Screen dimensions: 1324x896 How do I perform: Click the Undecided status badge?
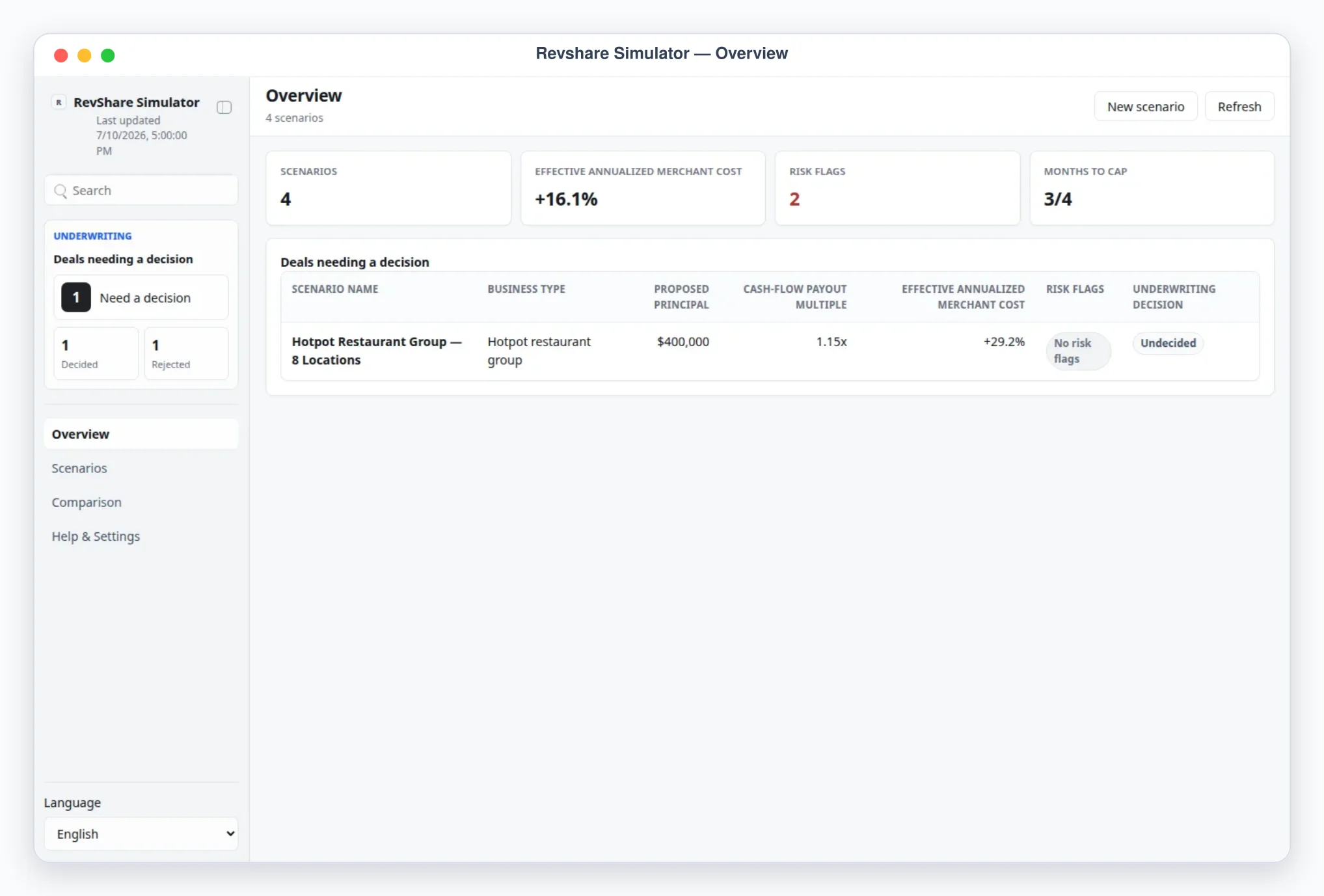tap(1168, 343)
